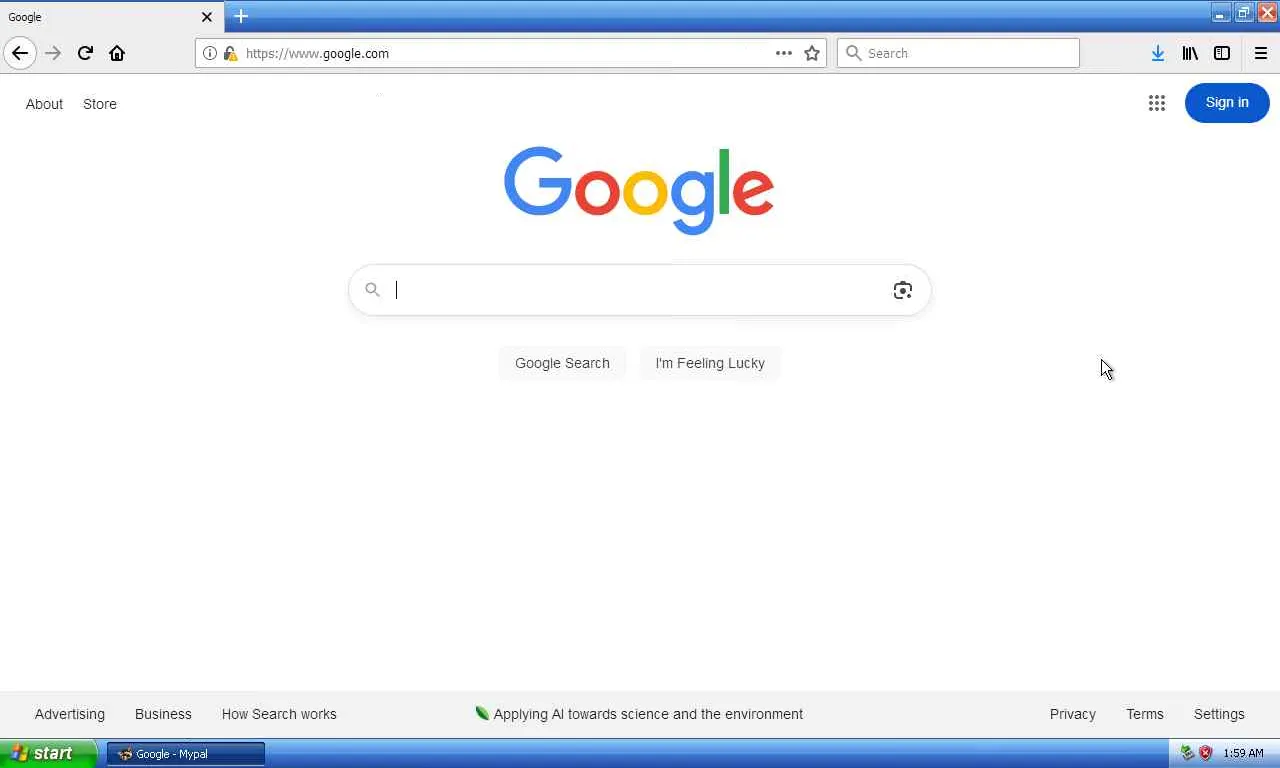The width and height of the screenshot is (1280, 768).
Task: Go back with the browser back arrow
Action: tap(20, 53)
